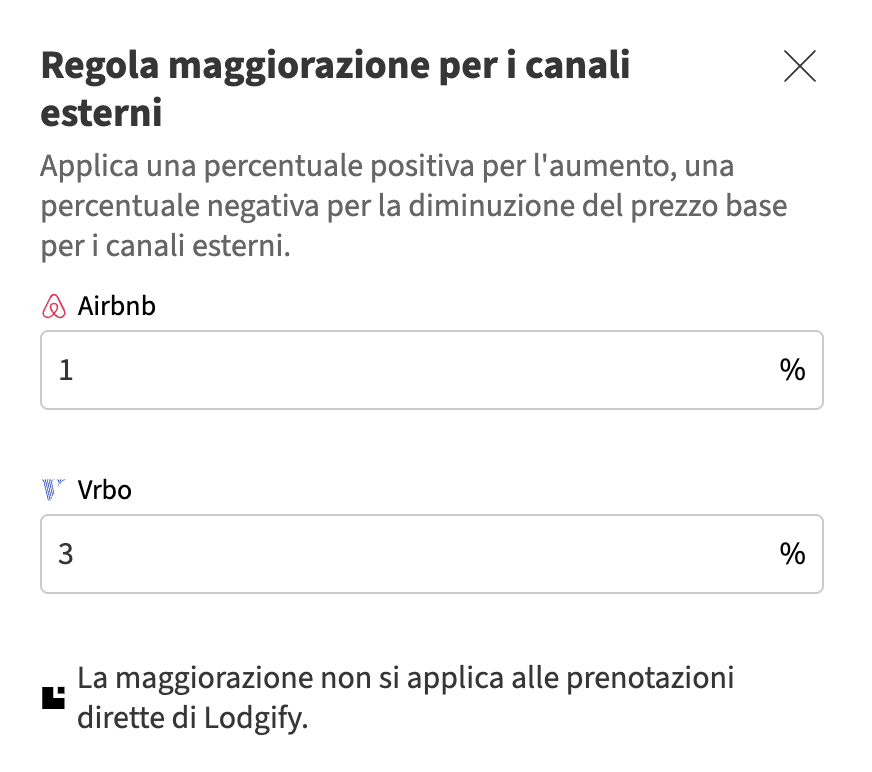Click the "Applica una percentuale positiva" description line
872x772 pixels.
coord(390,165)
